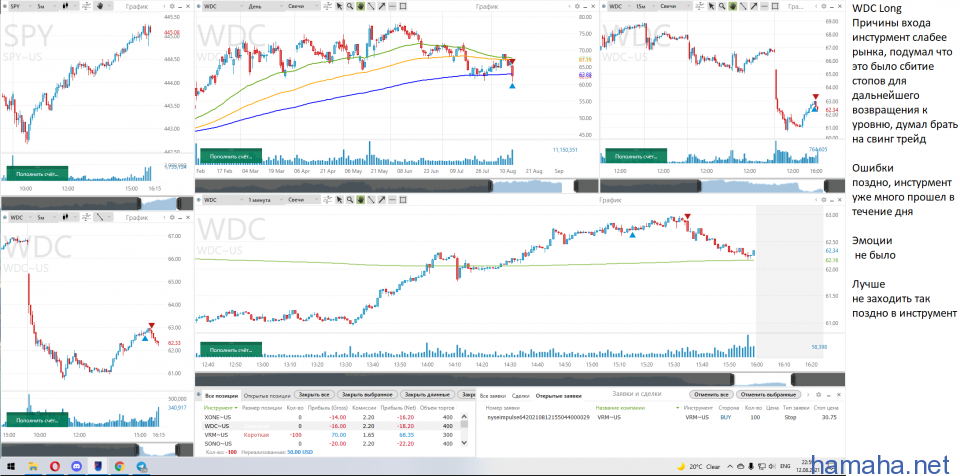The image size is (960, 476).
Task: Click the Закрыть выбранное button
Action: coord(367,395)
